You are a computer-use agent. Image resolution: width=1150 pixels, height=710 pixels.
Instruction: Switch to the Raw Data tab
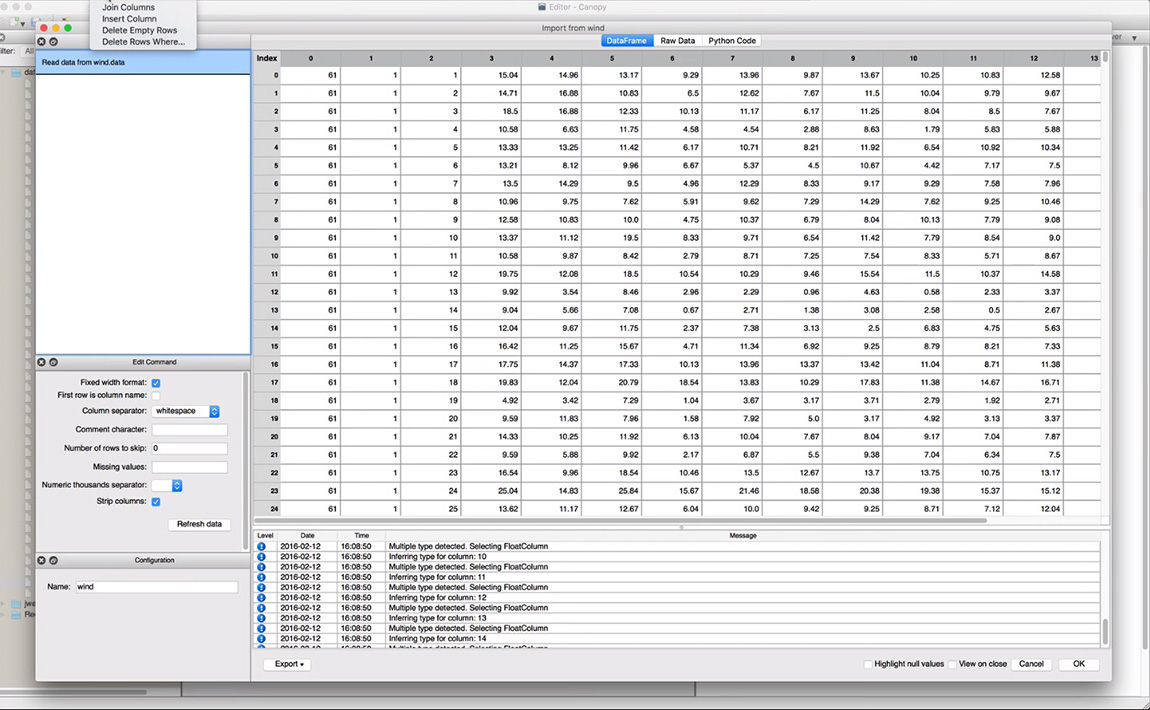click(678, 41)
